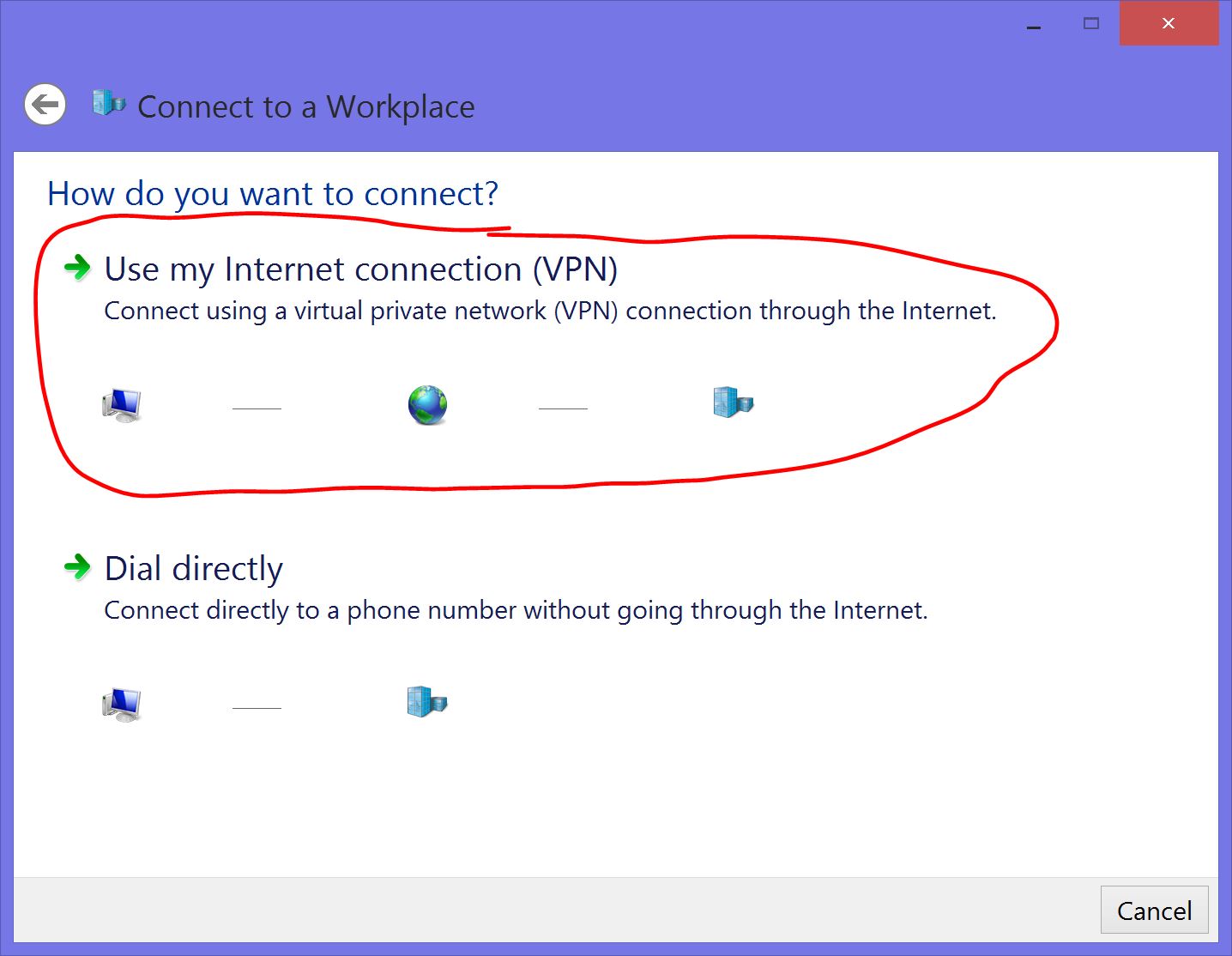1232x956 pixels.
Task: Click the Dial directly description text
Action: pos(516,610)
